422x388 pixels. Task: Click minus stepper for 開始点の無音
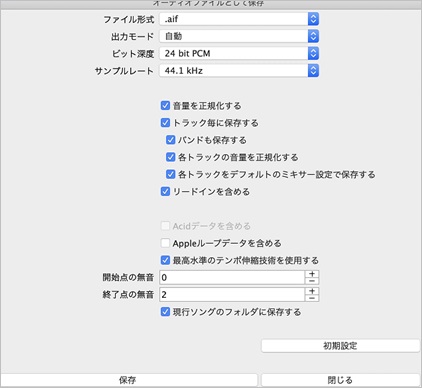(x=312, y=281)
